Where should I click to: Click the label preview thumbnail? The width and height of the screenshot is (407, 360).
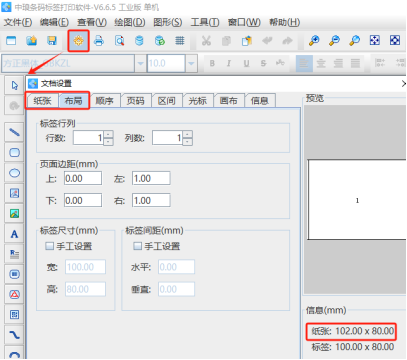[357, 200]
